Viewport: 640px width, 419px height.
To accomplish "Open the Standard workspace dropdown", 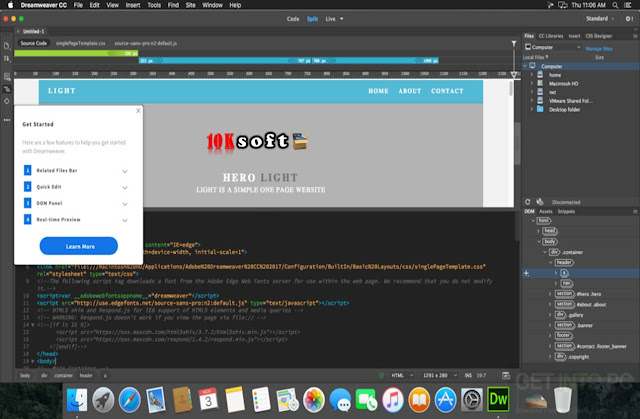I will pyautogui.click(x=600, y=19).
